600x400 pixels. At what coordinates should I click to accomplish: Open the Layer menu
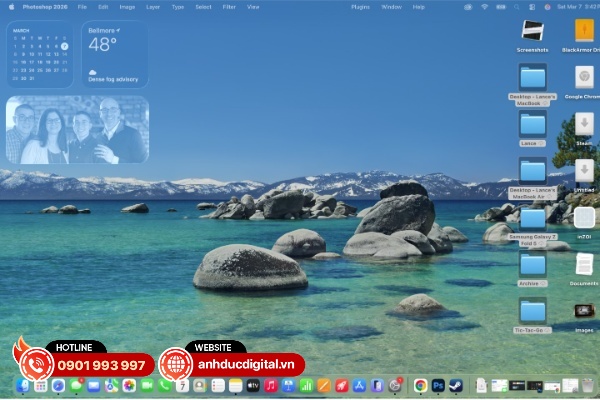(x=153, y=7)
